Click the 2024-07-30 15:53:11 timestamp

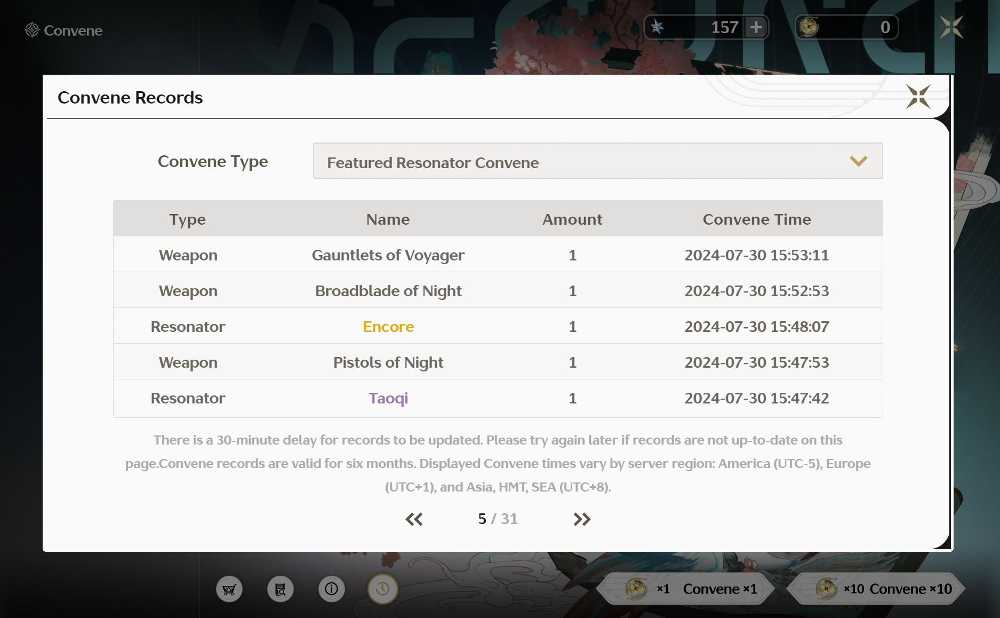pyautogui.click(x=757, y=255)
